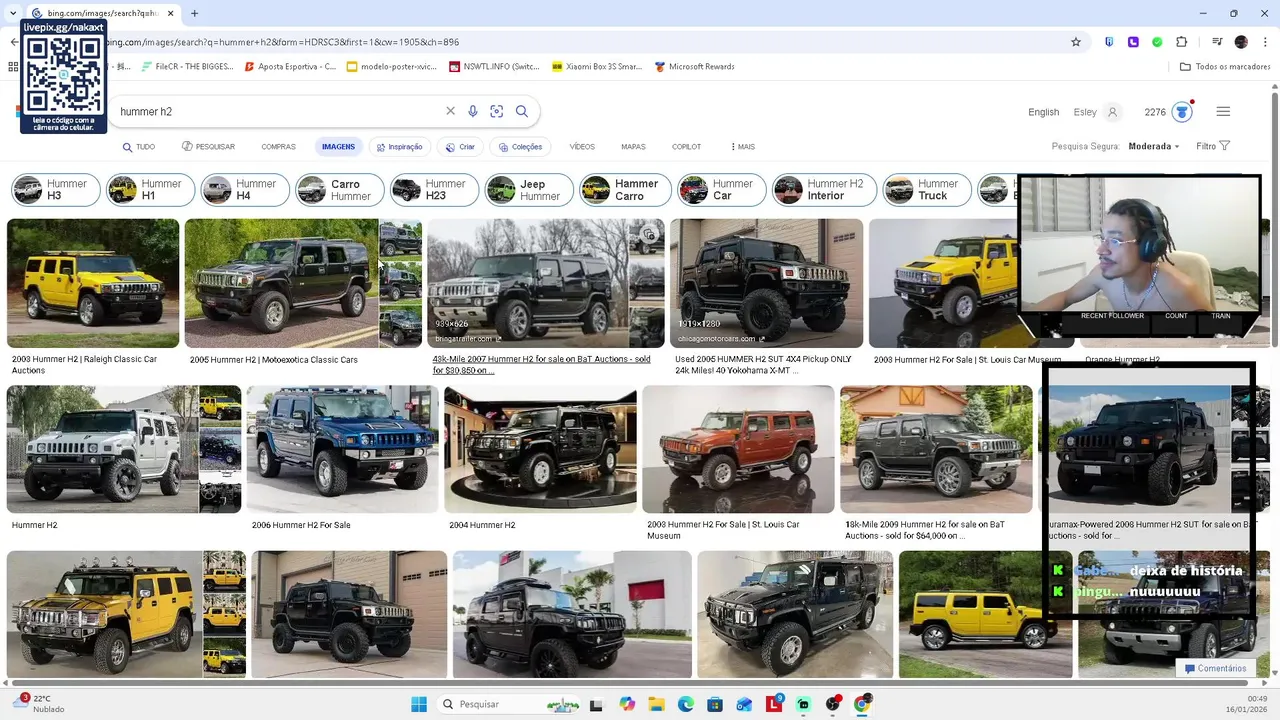Expand the Chrome tab search chevron

(14, 13)
